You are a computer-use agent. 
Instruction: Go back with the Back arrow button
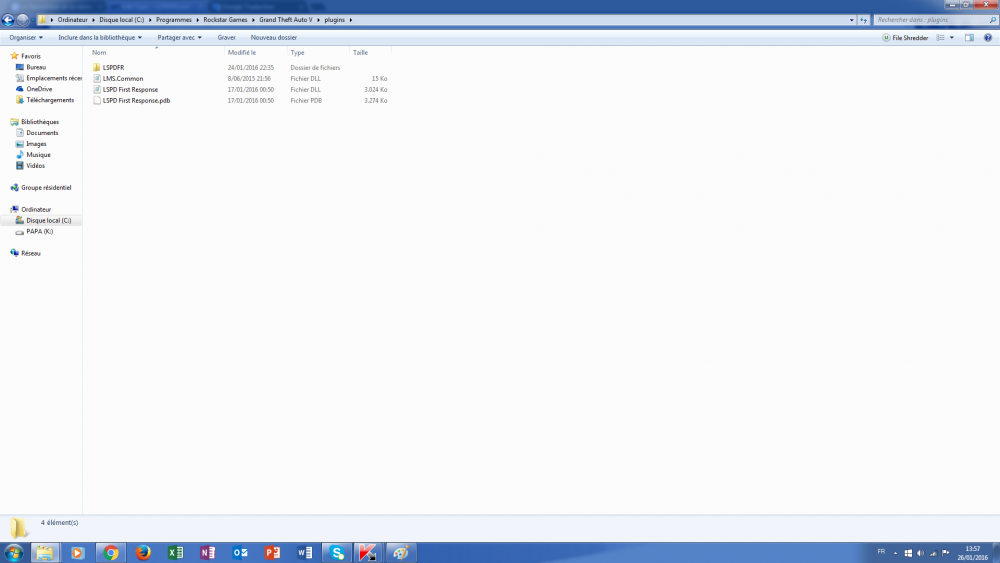(8, 20)
